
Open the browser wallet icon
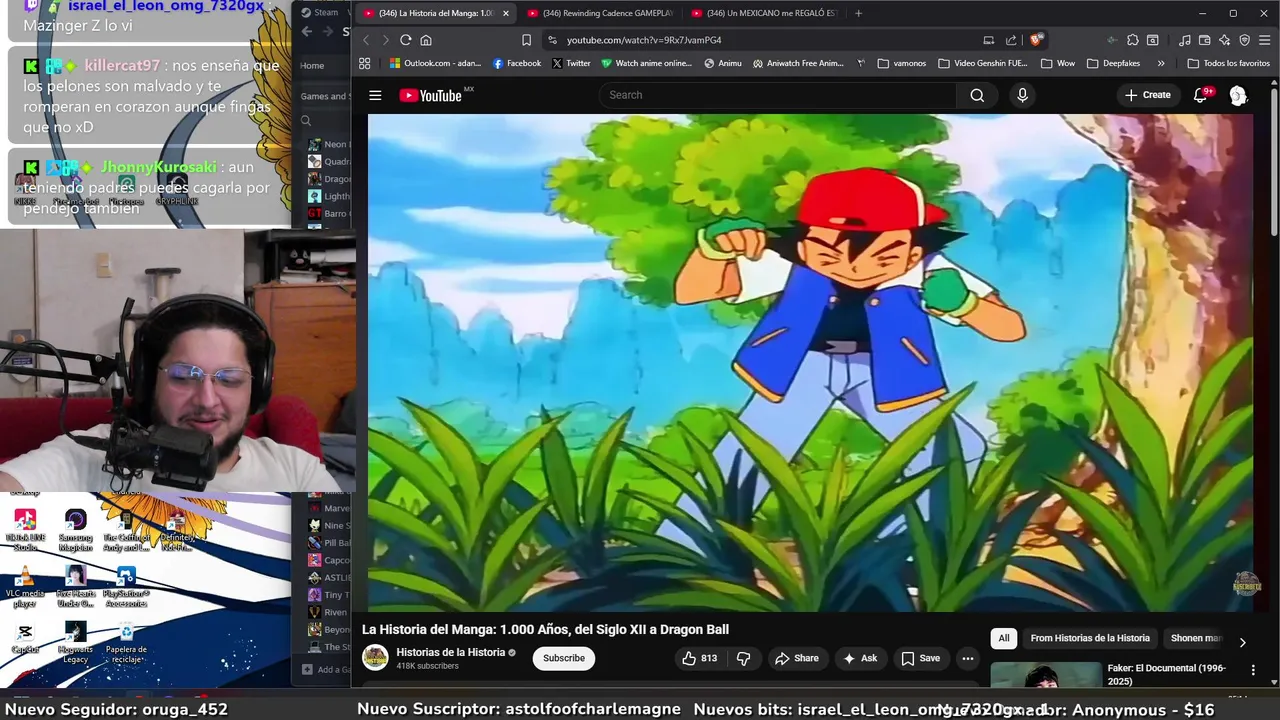point(1205,40)
